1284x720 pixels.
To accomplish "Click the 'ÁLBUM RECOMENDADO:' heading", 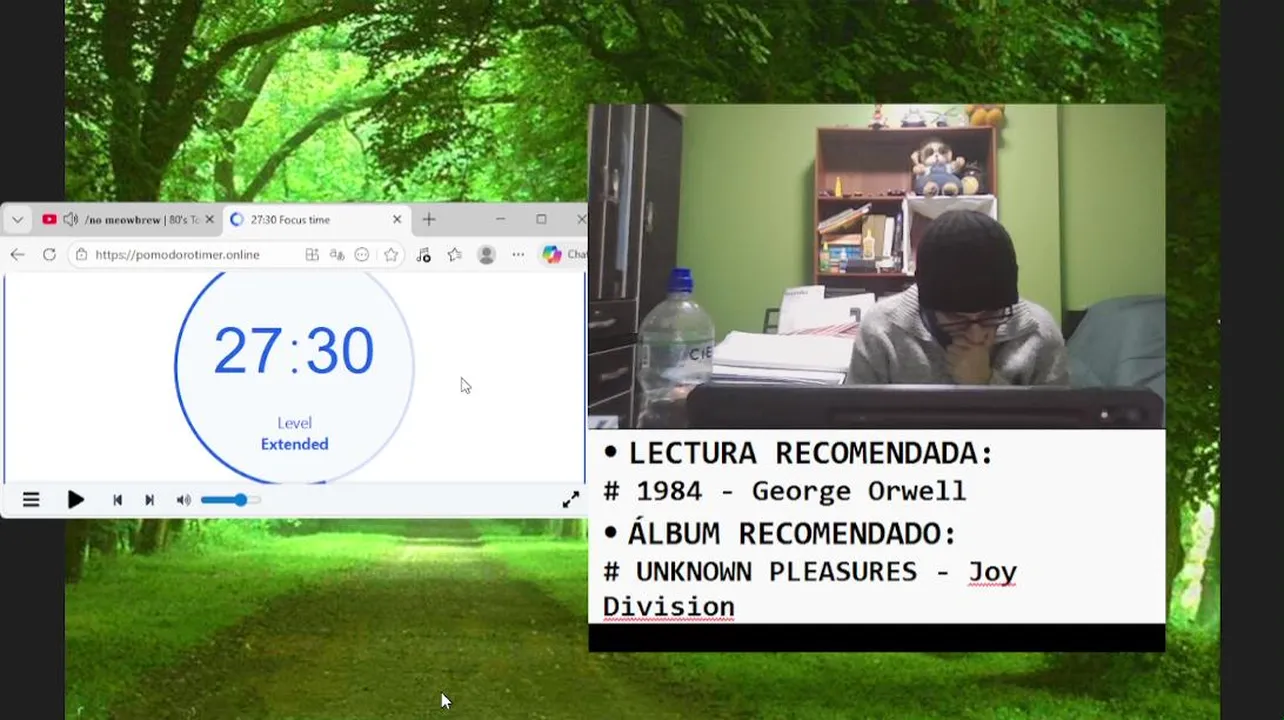I will click(792, 533).
